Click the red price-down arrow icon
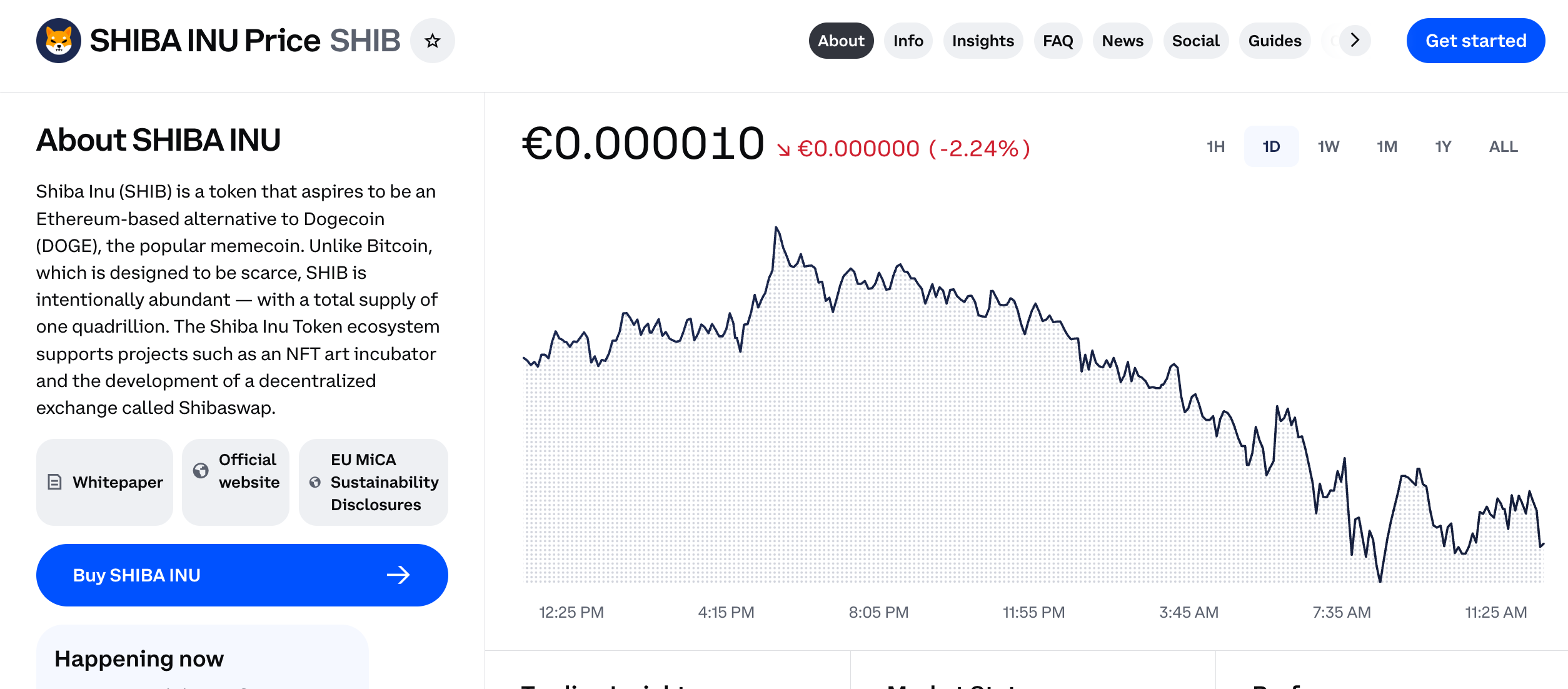This screenshot has height=689, width=1568. (783, 149)
